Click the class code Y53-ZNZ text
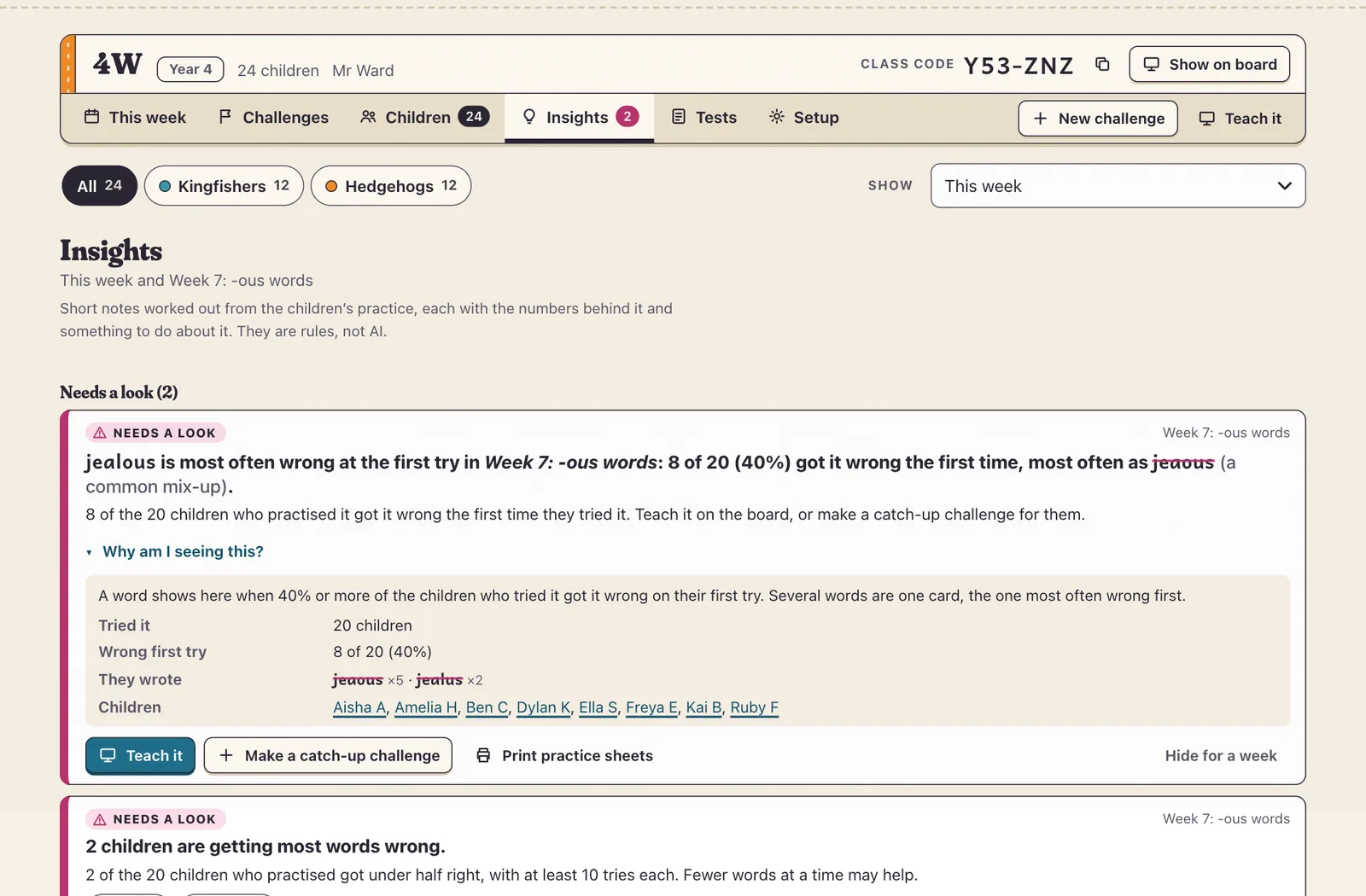This screenshot has height=896, width=1366. point(1019,66)
